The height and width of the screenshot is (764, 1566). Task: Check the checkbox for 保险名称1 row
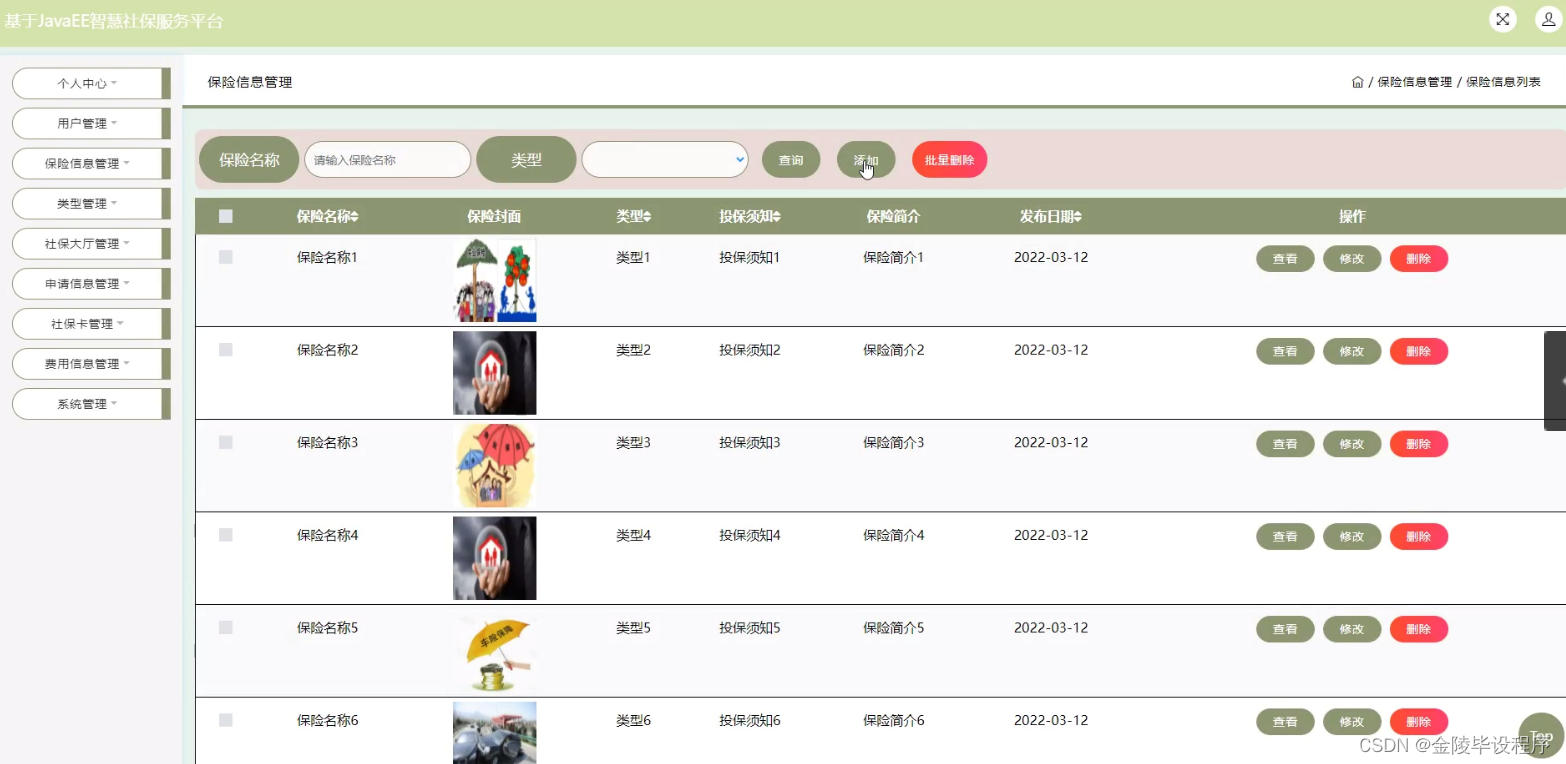click(225, 257)
